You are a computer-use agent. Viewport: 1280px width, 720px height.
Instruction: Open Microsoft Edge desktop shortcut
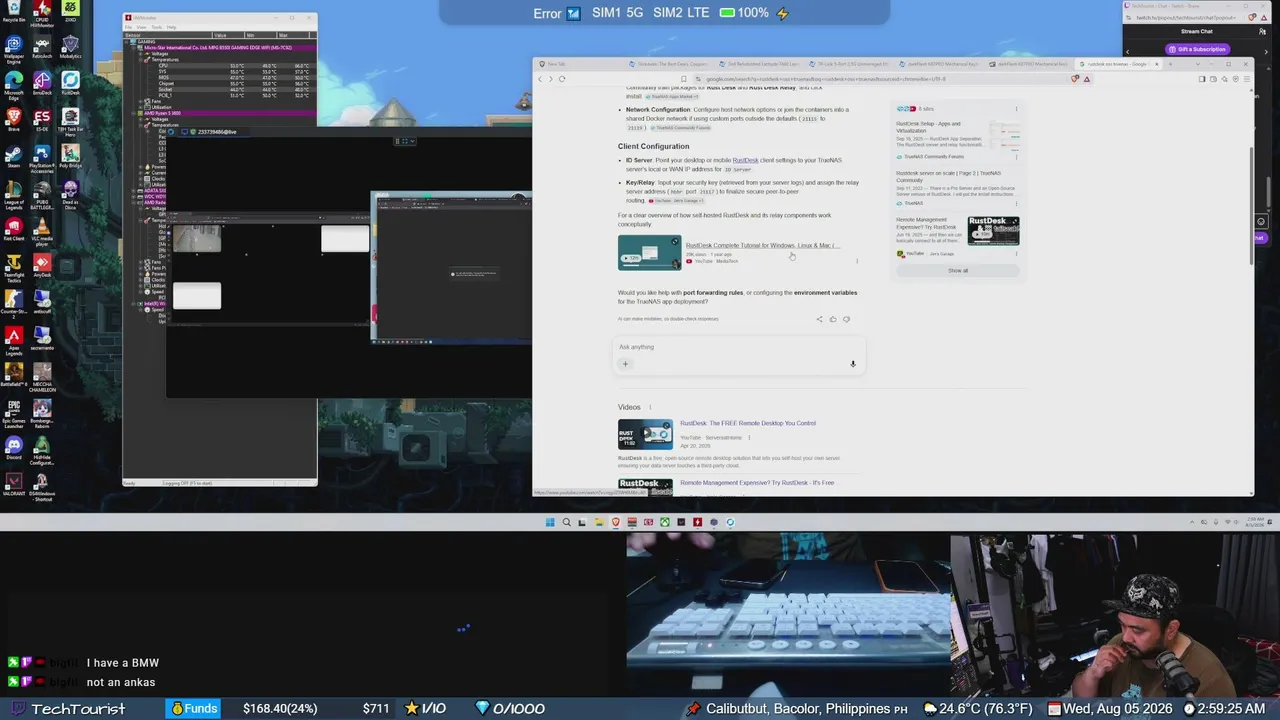tap(14, 84)
